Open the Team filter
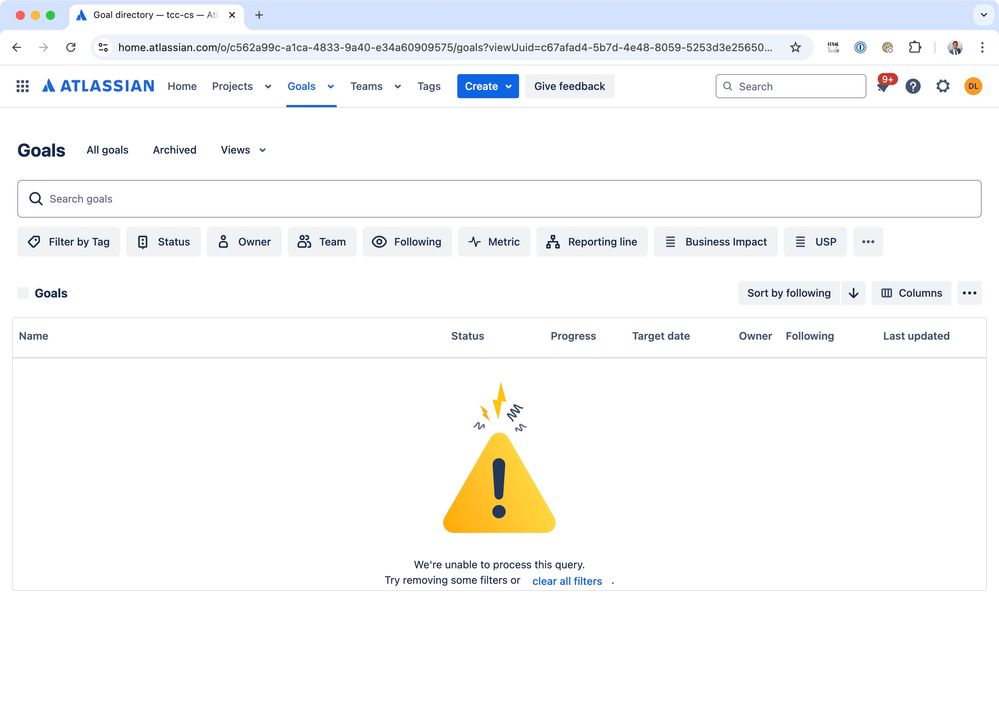This screenshot has width=999, height=711. 322,241
